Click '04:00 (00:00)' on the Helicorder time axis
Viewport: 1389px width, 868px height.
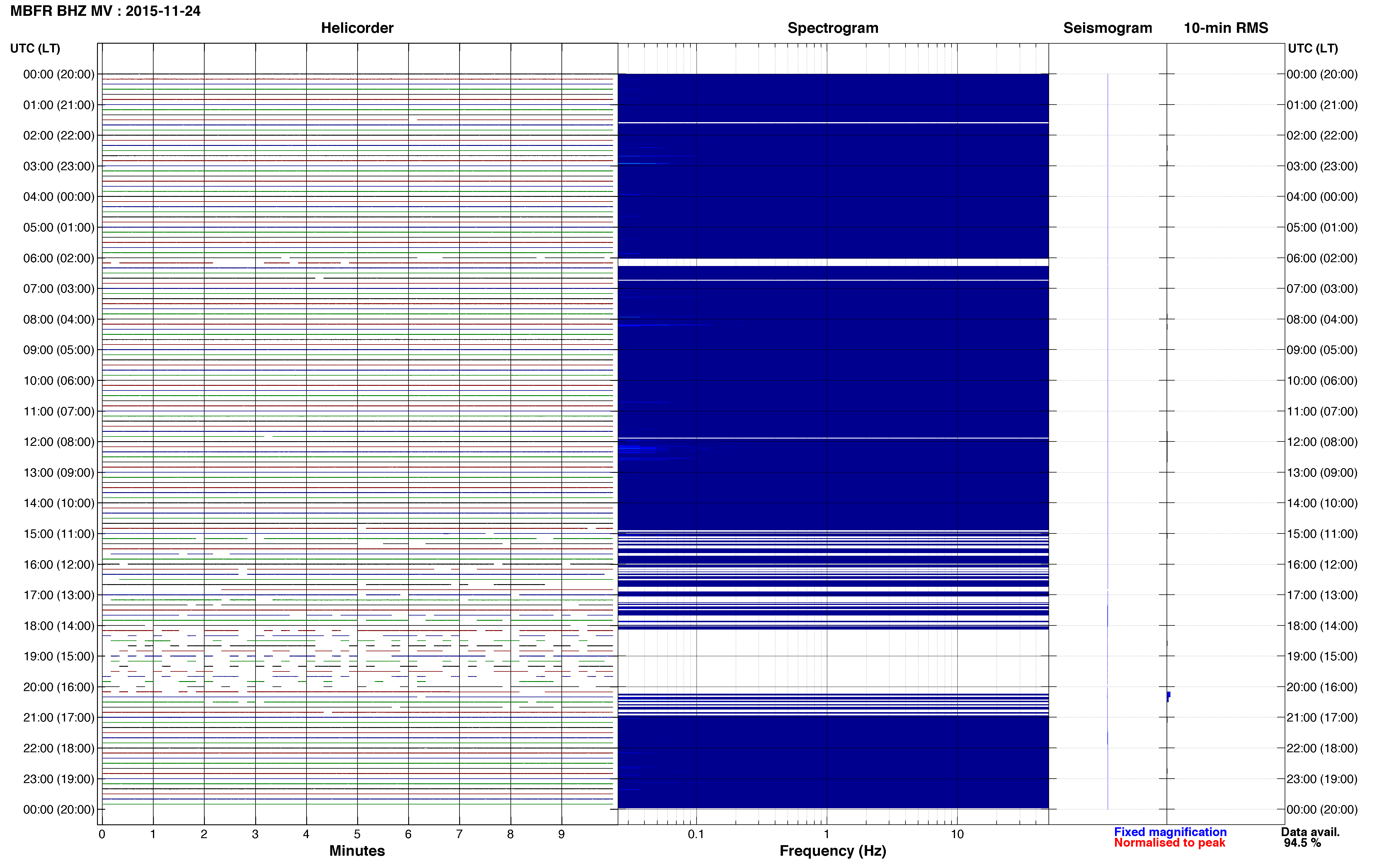[59, 197]
